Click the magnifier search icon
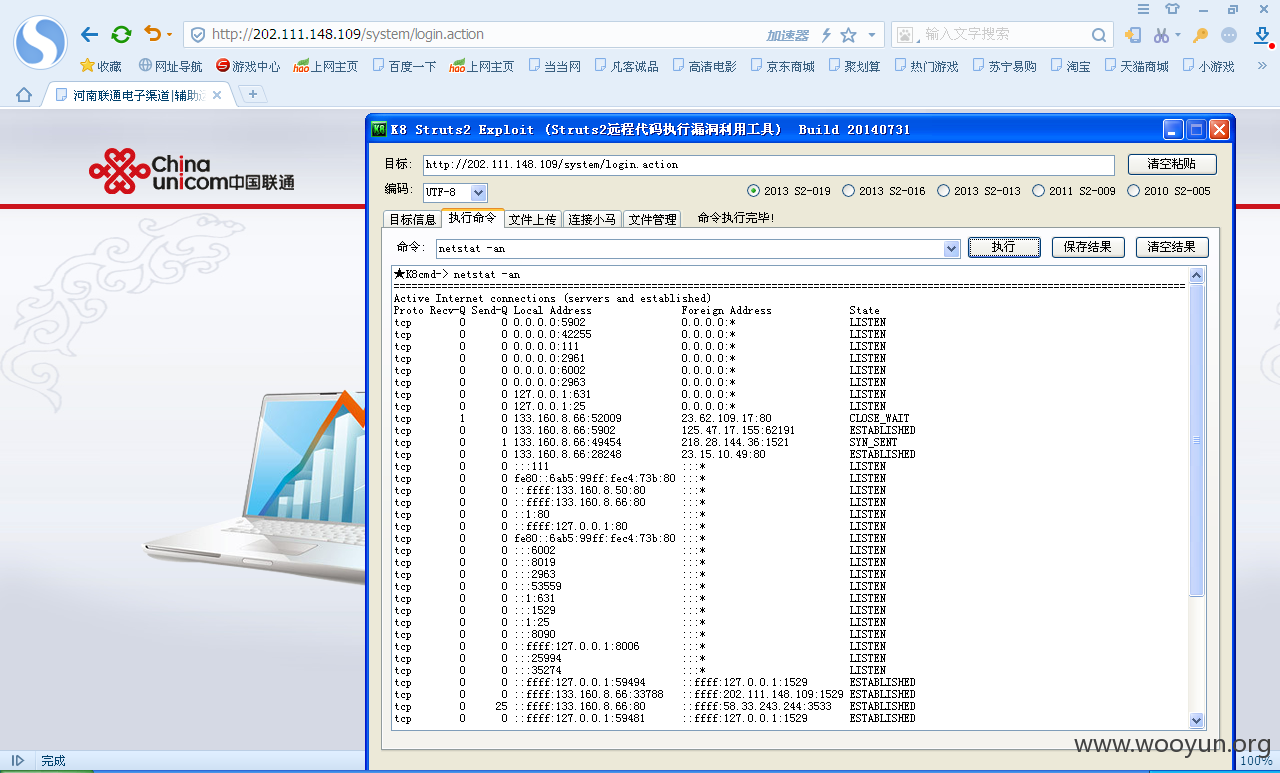Screen dimensions: 1280x773 tap(1099, 35)
